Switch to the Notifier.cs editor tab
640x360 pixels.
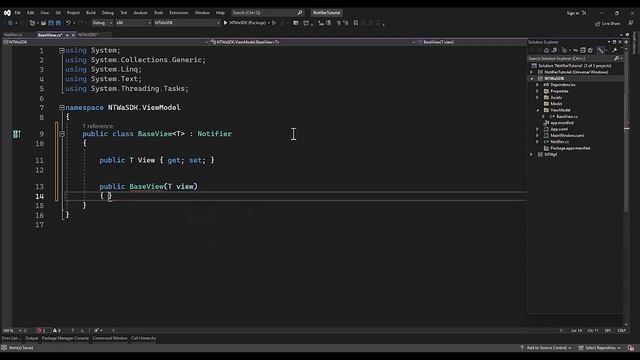point(13,35)
